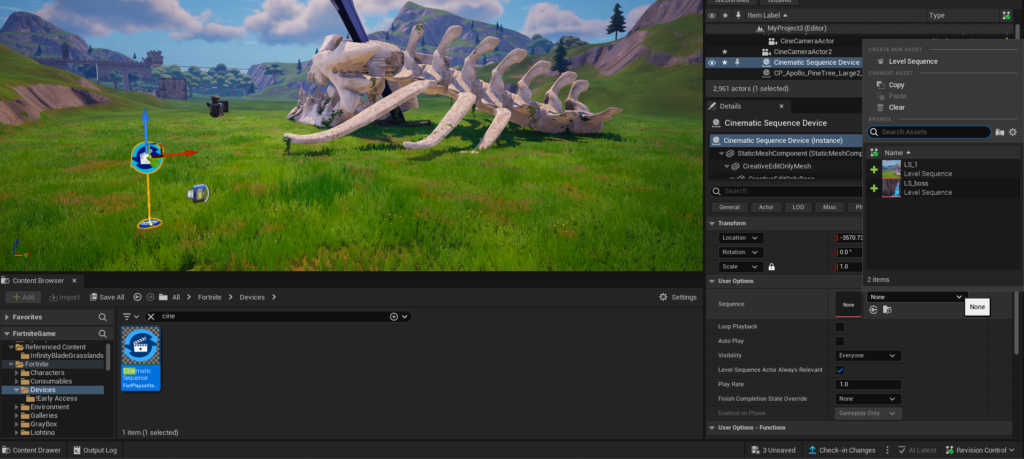Open saved searches chevron in content search bar
This screenshot has height=459, width=1024.
point(405,316)
